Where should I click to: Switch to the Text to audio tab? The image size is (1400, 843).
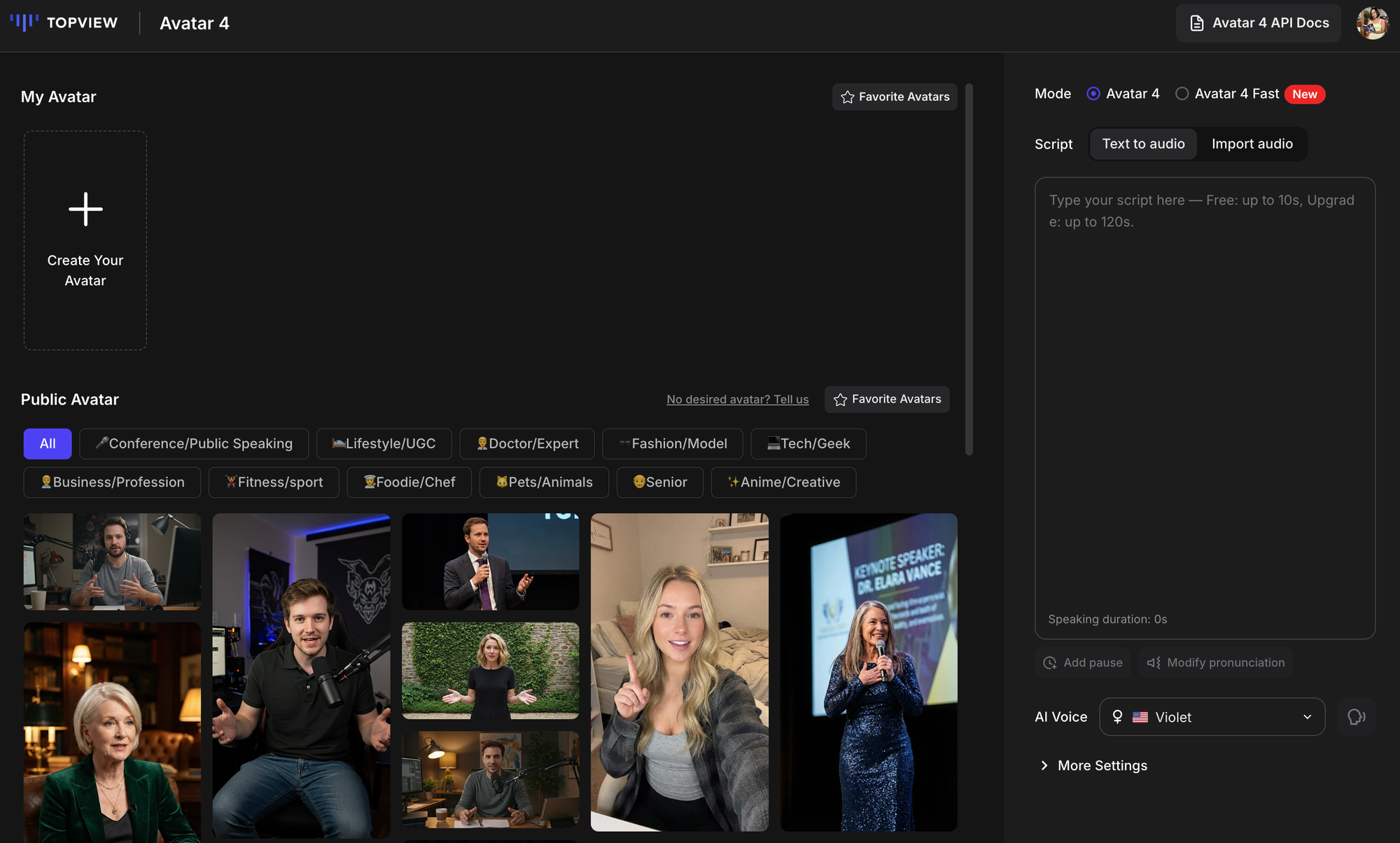1143,144
